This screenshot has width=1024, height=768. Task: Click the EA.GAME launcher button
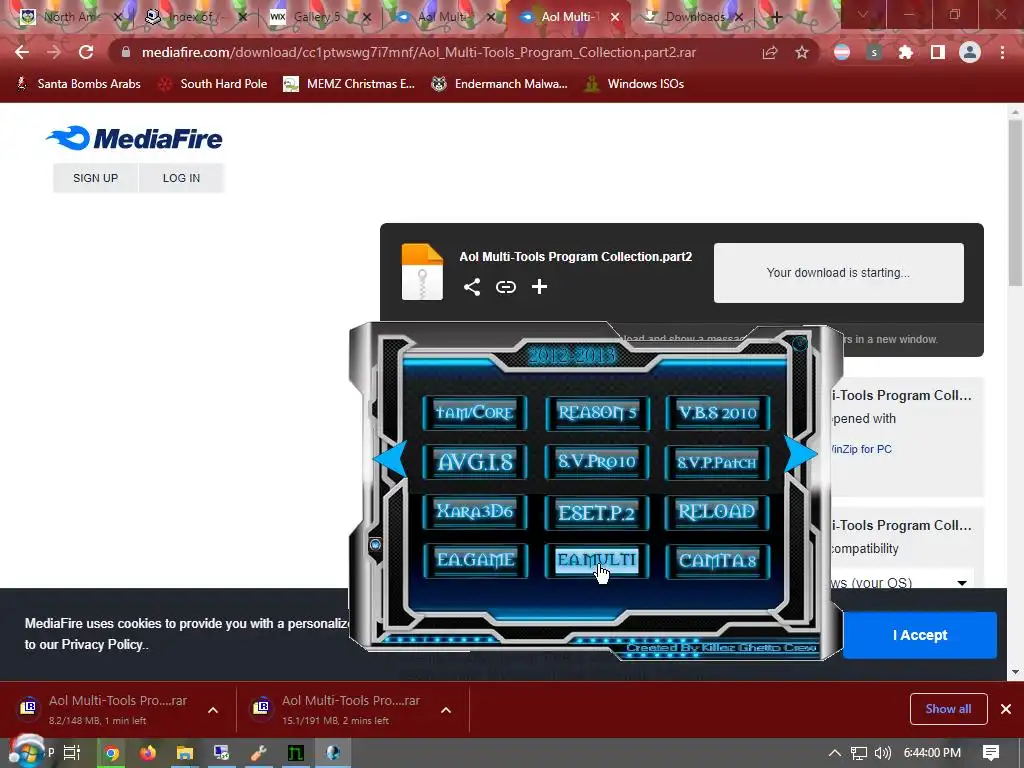tap(475, 560)
